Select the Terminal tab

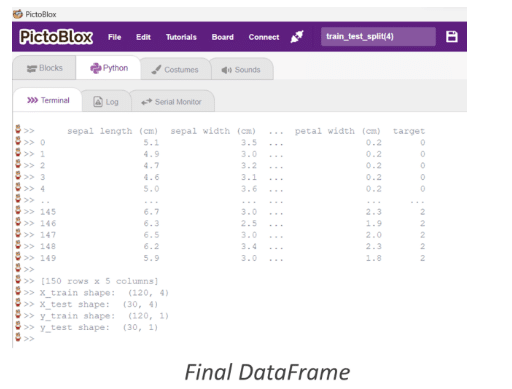click(x=48, y=100)
